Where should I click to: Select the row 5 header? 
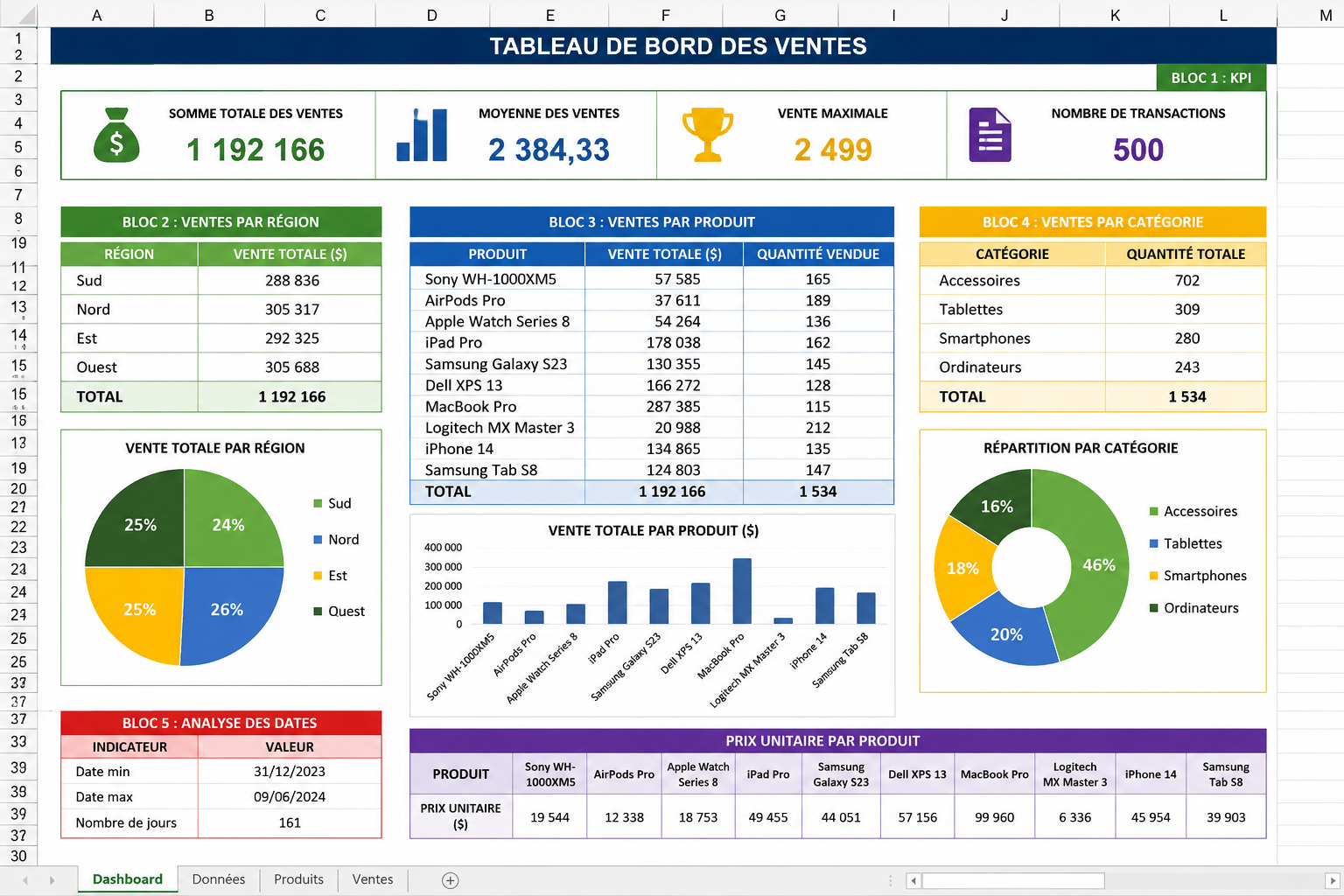coord(18,147)
